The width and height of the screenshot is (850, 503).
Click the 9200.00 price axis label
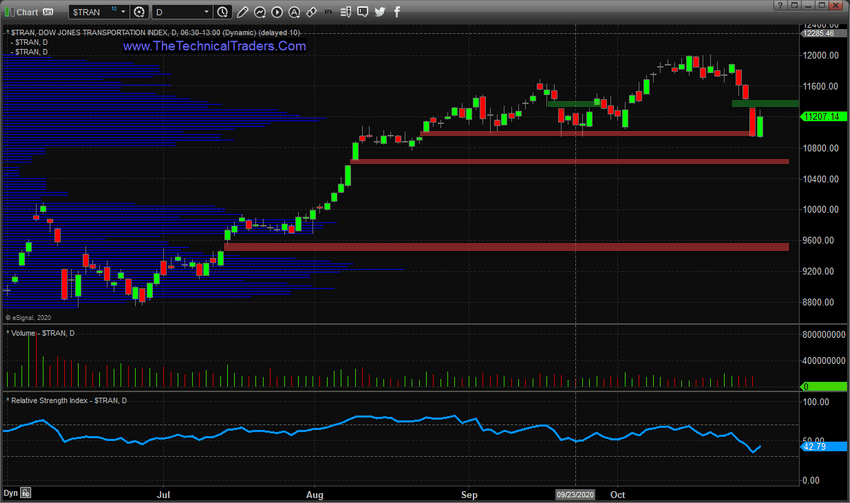pos(819,271)
